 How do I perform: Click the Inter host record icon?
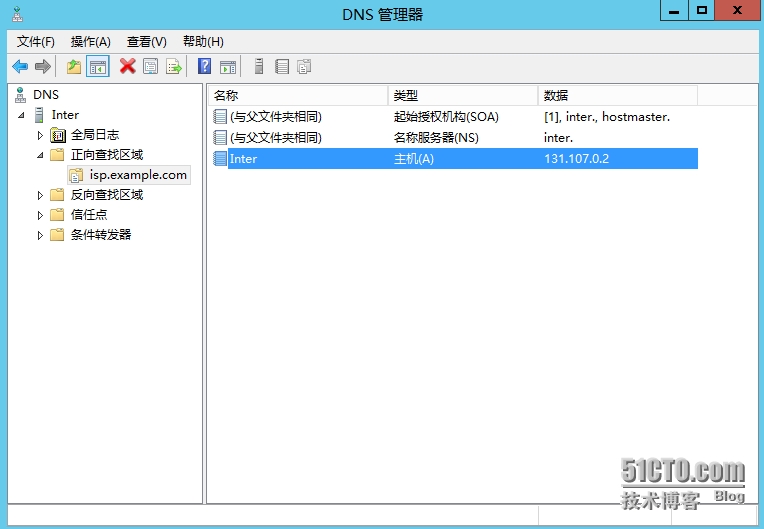click(220, 159)
